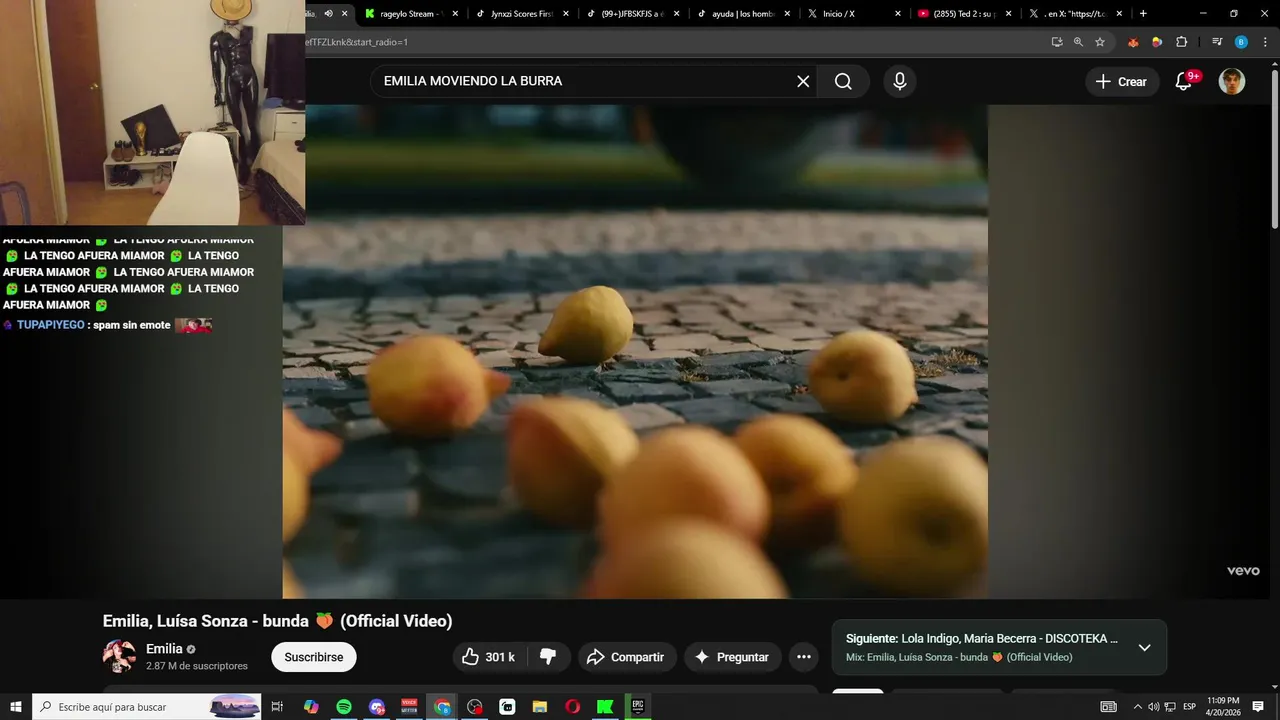Click '2.87 M de suscriptores' text
This screenshot has height=720, width=1280.
coord(197,666)
